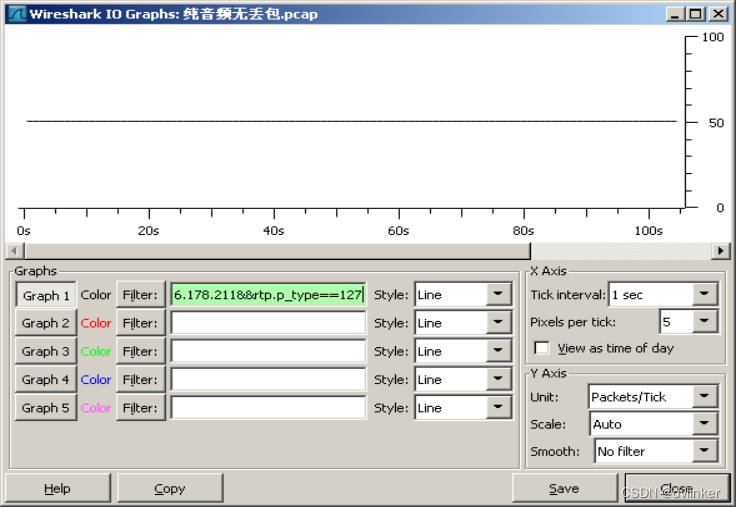Click the Graph 3 filter text field
The image size is (736, 508).
point(268,351)
